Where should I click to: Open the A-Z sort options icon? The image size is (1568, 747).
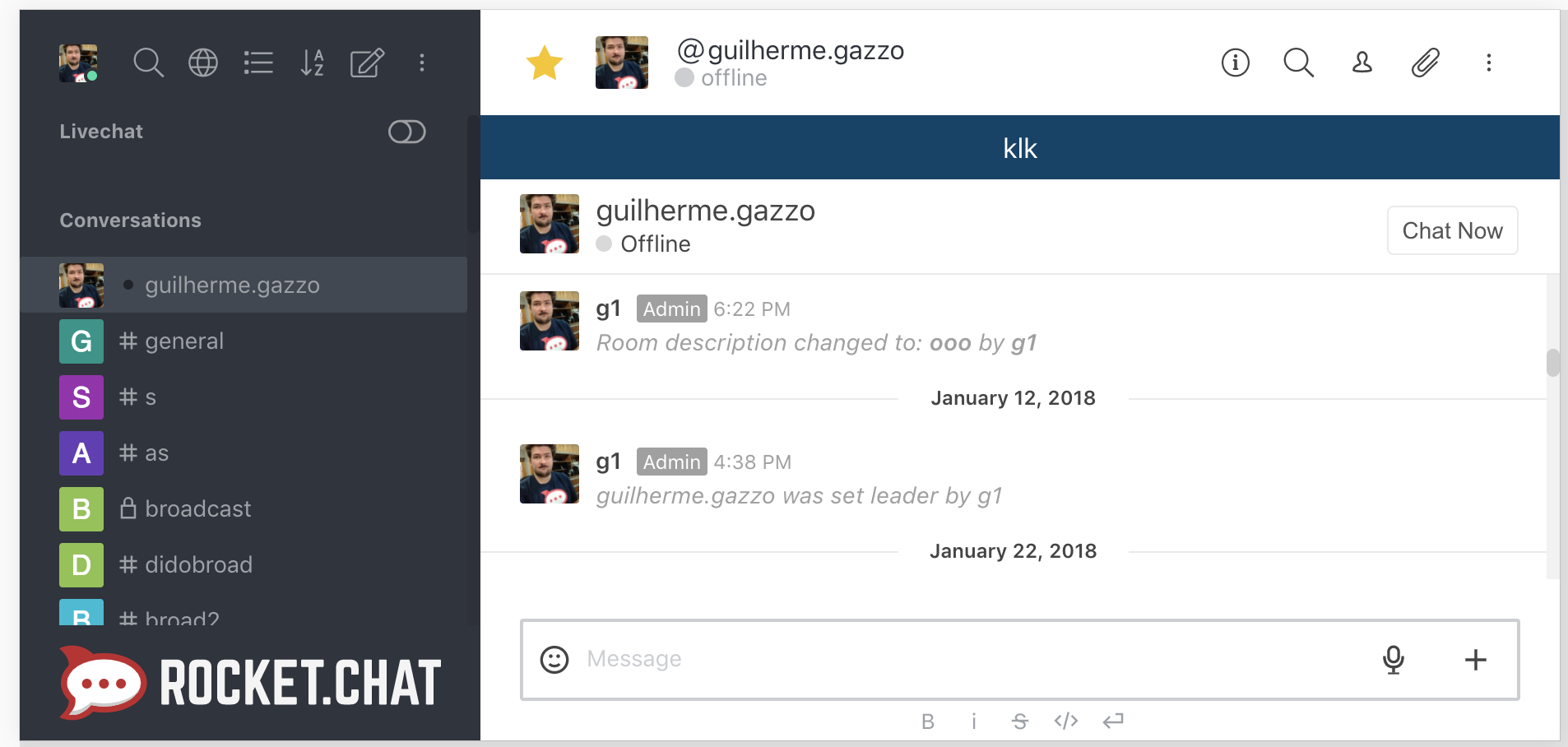pos(313,63)
